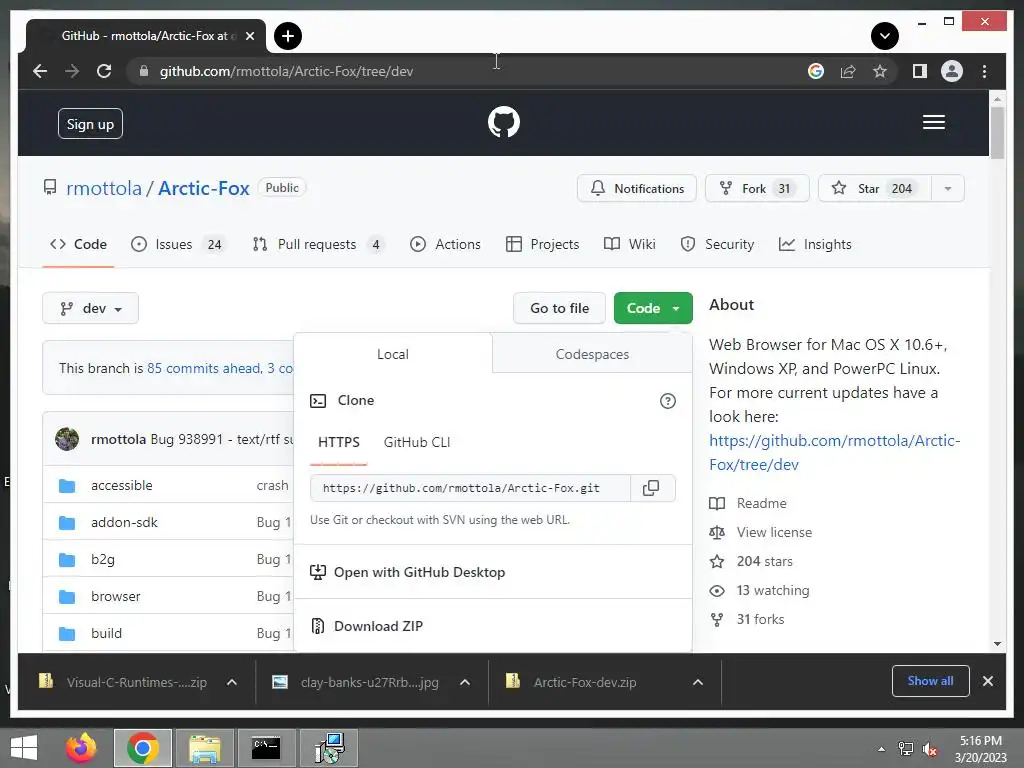The height and width of the screenshot is (768, 1024).
Task: Switch to the Issues tab
Action: click(177, 244)
